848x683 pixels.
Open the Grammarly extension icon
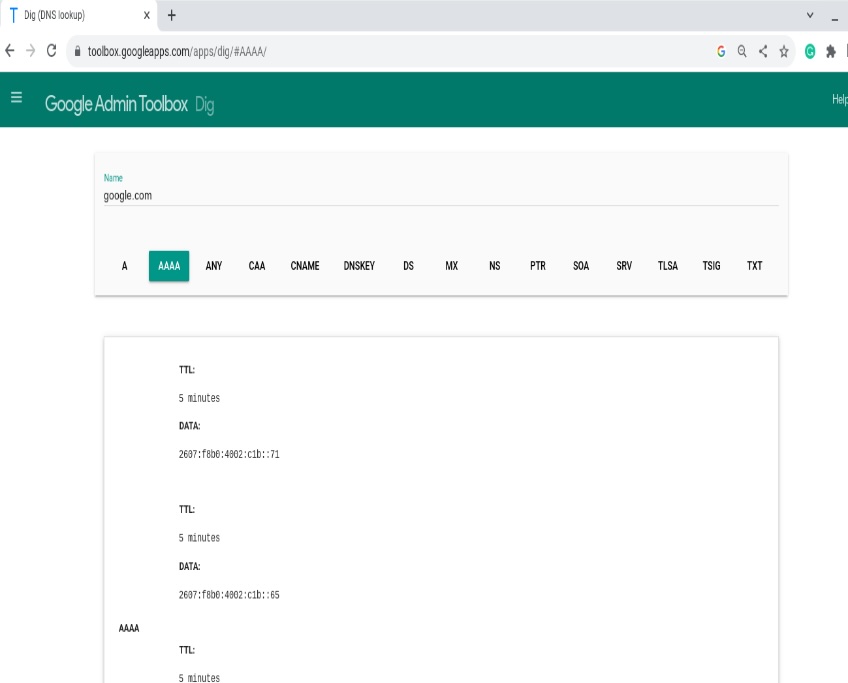[x=810, y=51]
